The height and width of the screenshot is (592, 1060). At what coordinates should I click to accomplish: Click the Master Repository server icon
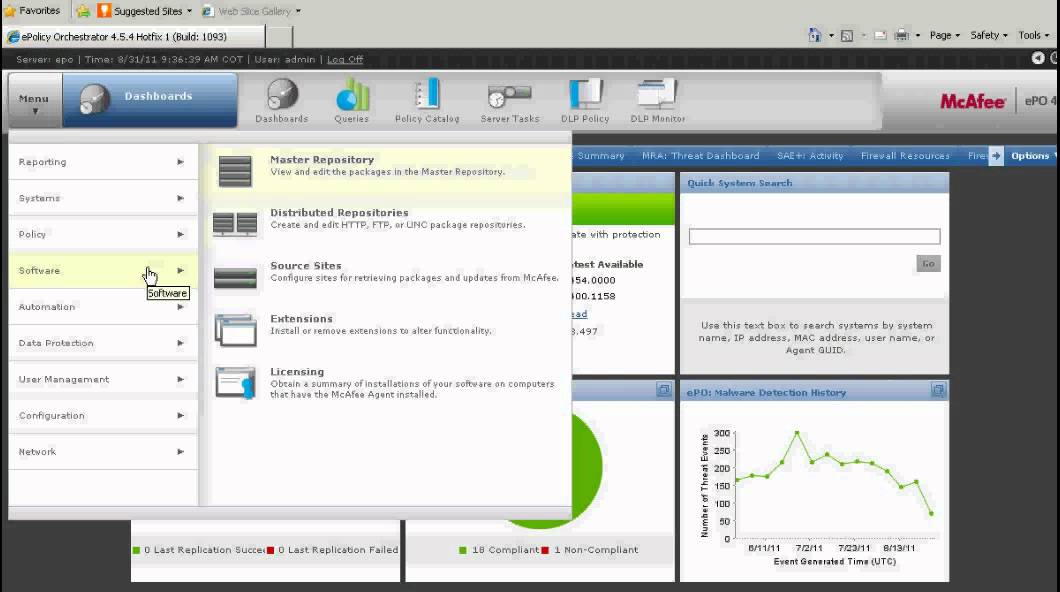tap(235, 171)
